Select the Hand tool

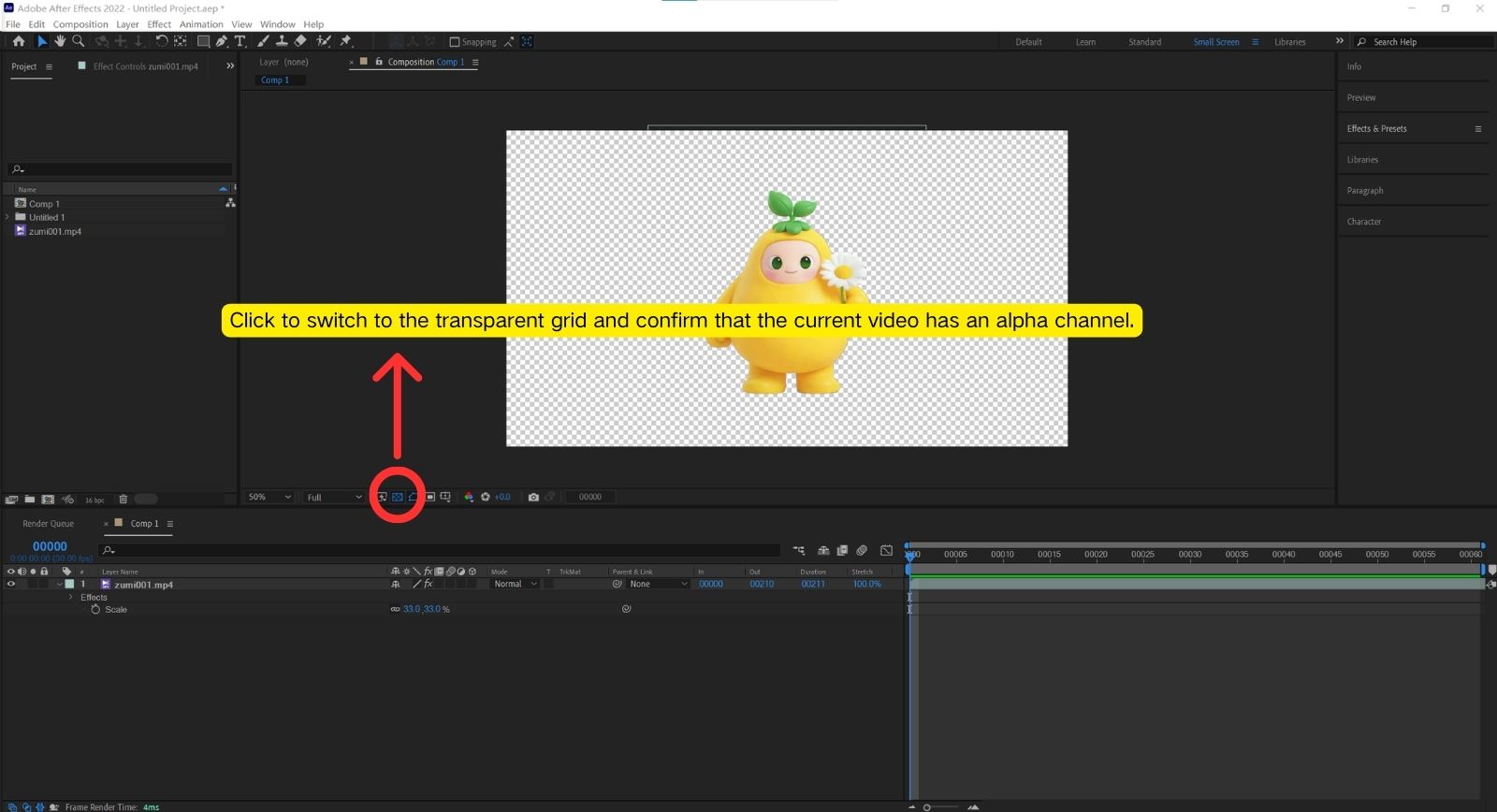60,41
